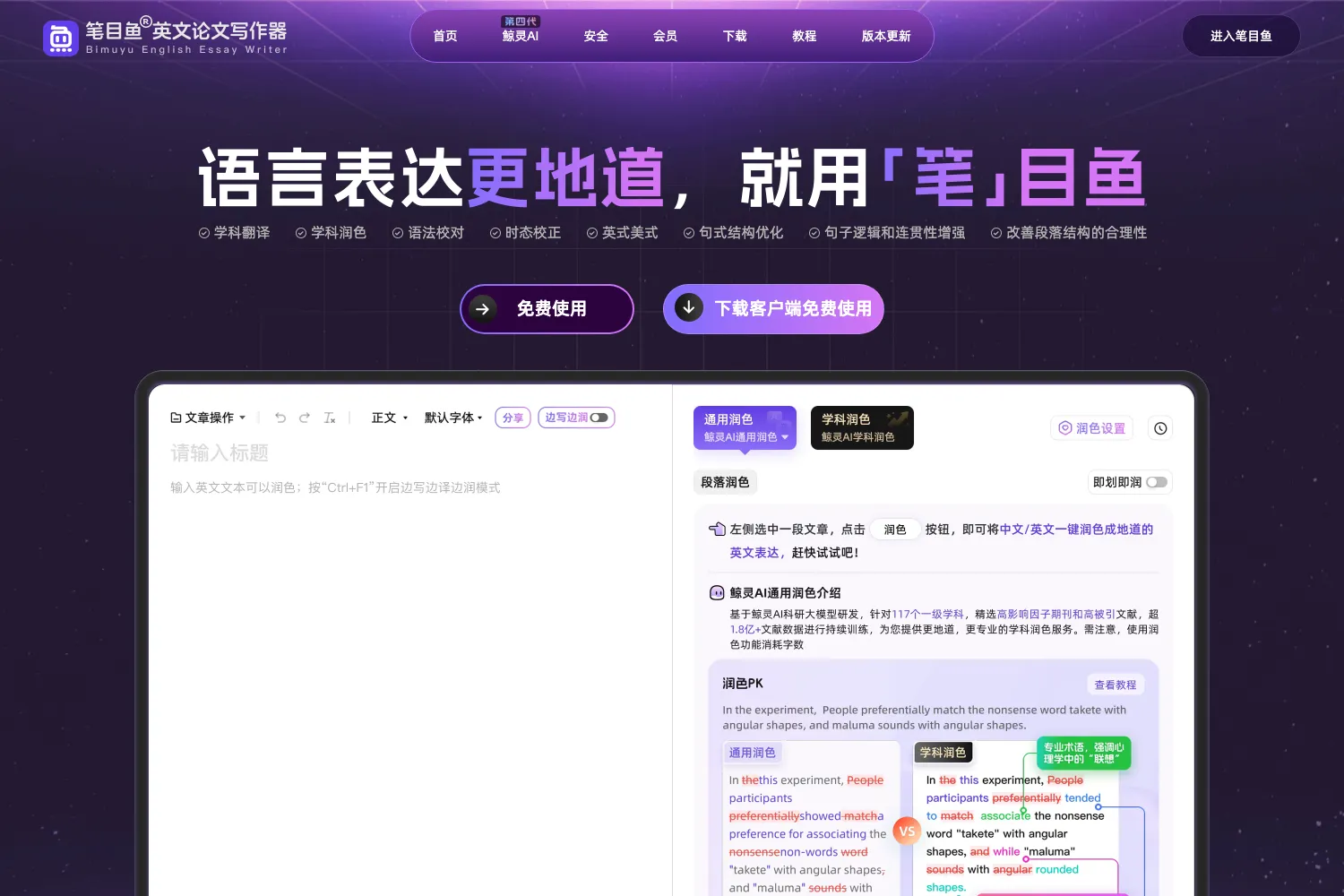Open the history clock icon

[1160, 428]
